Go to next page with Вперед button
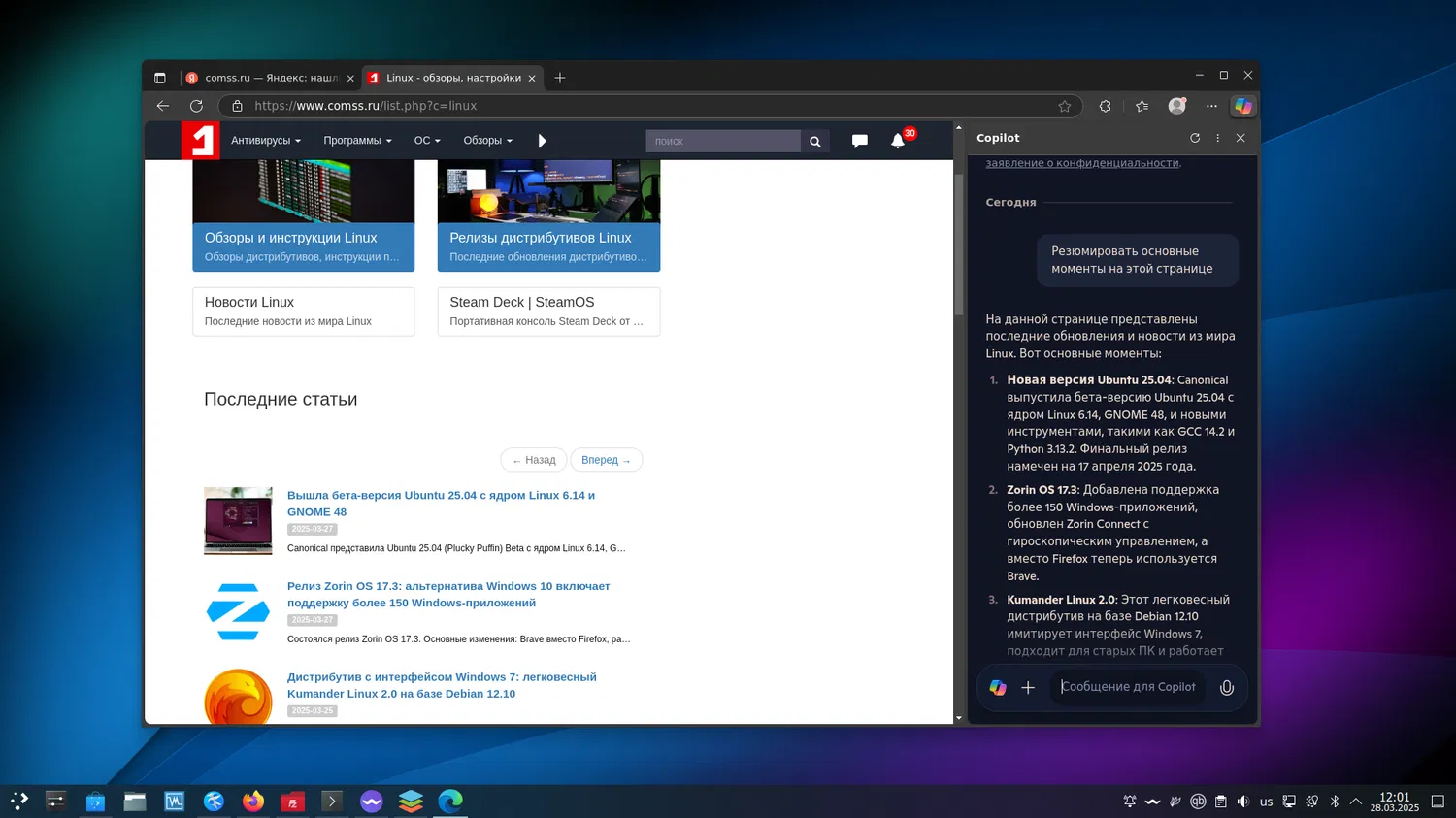The width and height of the screenshot is (1456, 818). pos(607,460)
